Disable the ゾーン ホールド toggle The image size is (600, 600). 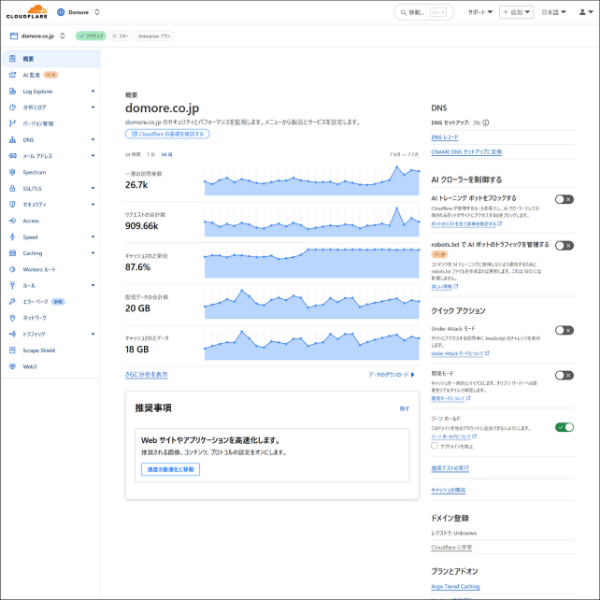coord(564,427)
